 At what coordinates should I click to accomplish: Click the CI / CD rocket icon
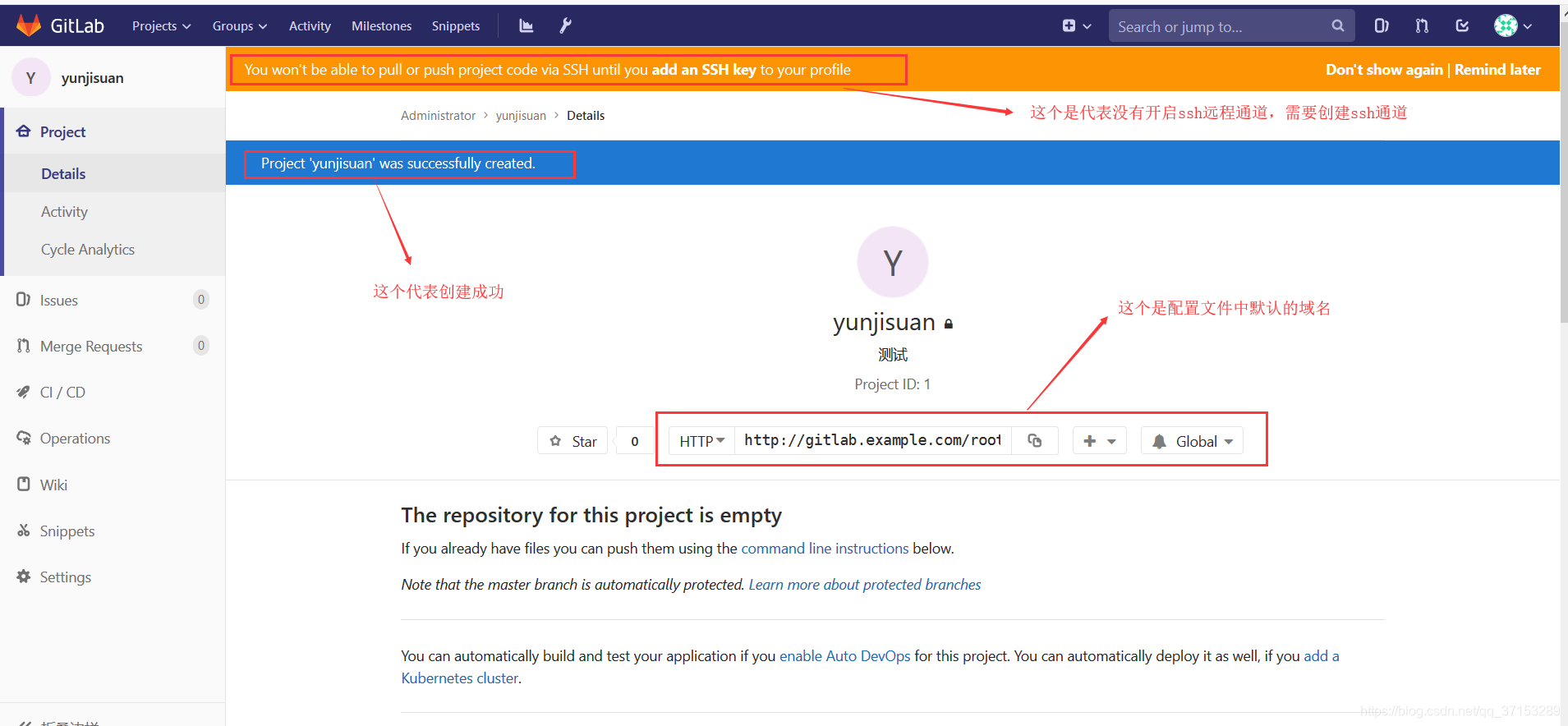coord(24,392)
